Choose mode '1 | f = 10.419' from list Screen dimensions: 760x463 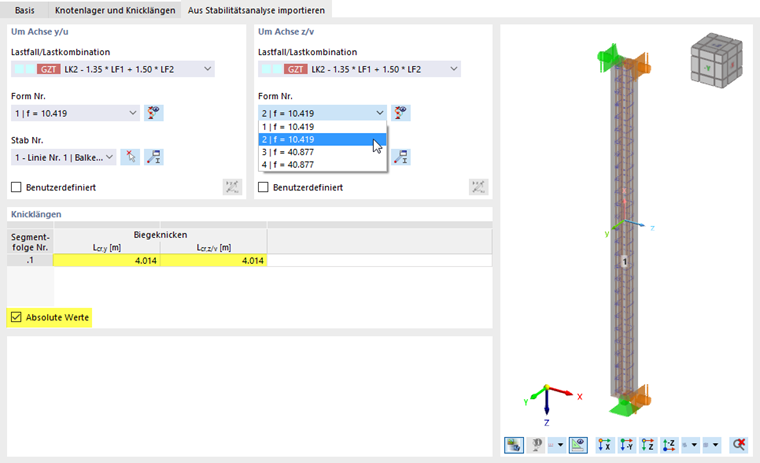click(x=322, y=127)
